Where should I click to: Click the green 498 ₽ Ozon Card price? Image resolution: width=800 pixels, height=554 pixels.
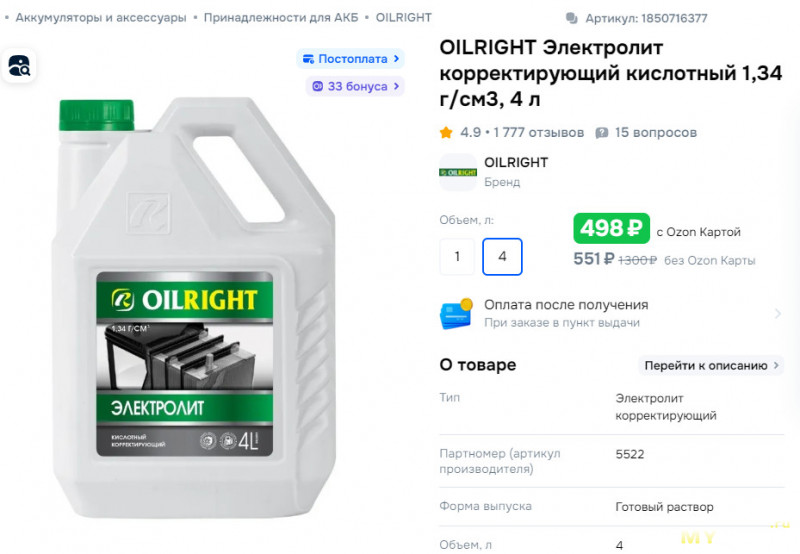[x=611, y=228]
